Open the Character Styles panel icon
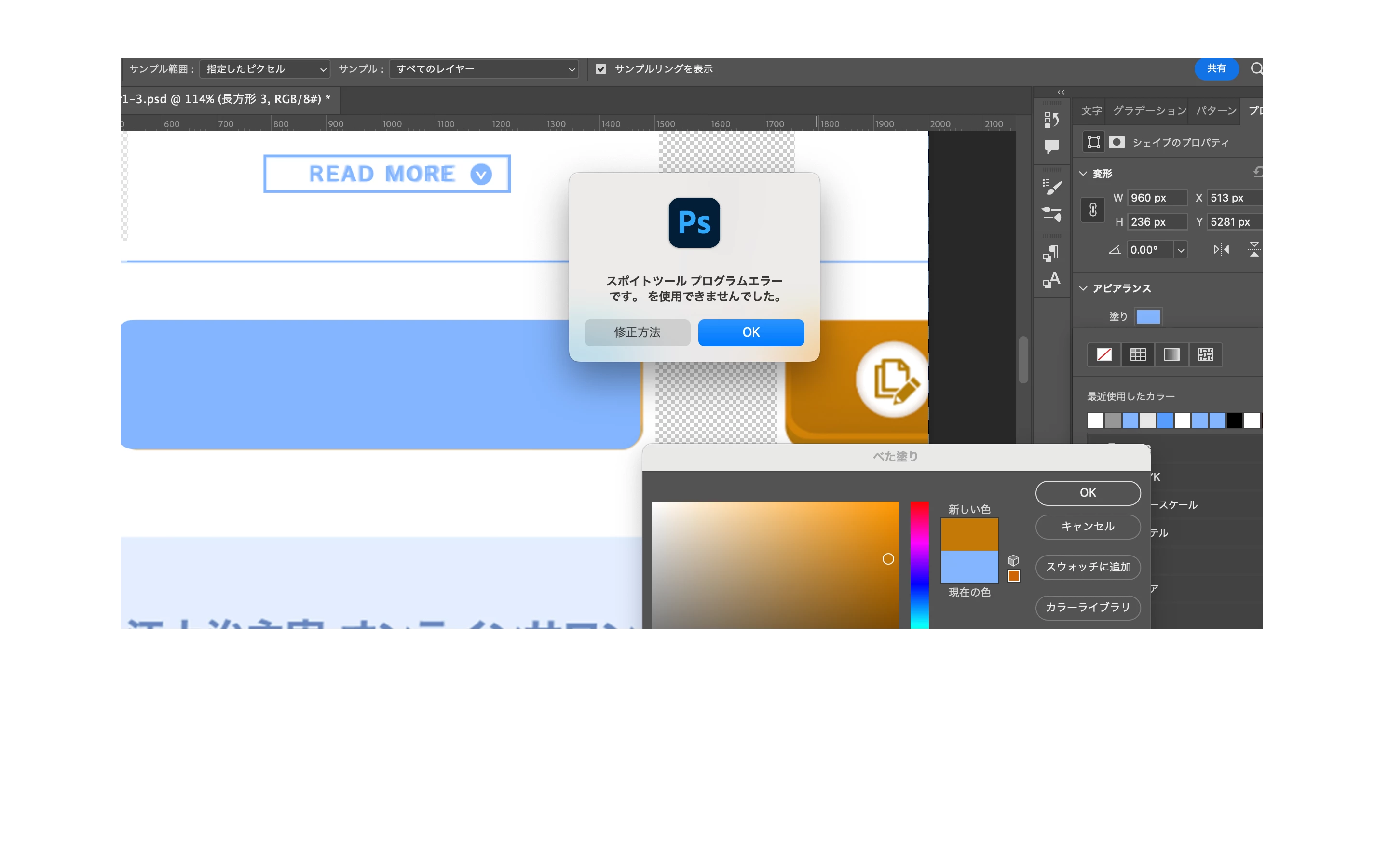Viewport: 1389px width, 868px height. (x=1051, y=281)
